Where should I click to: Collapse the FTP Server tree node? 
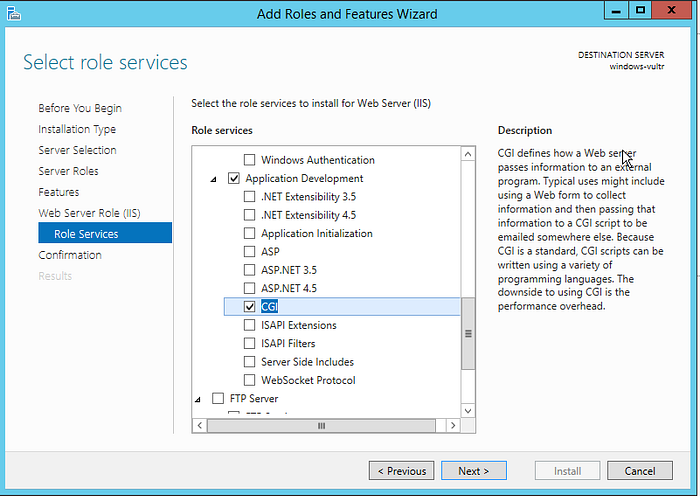pos(198,399)
